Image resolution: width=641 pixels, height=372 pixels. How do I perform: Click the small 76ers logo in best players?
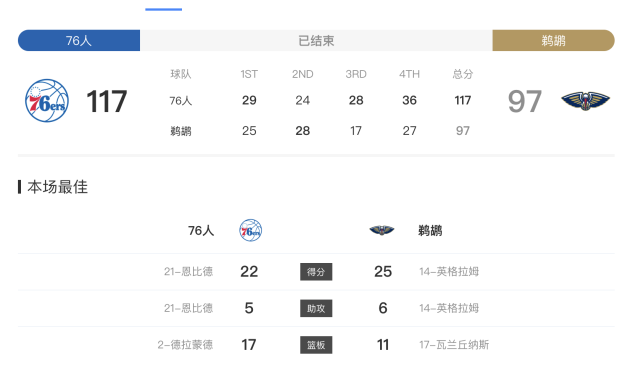pos(251,230)
